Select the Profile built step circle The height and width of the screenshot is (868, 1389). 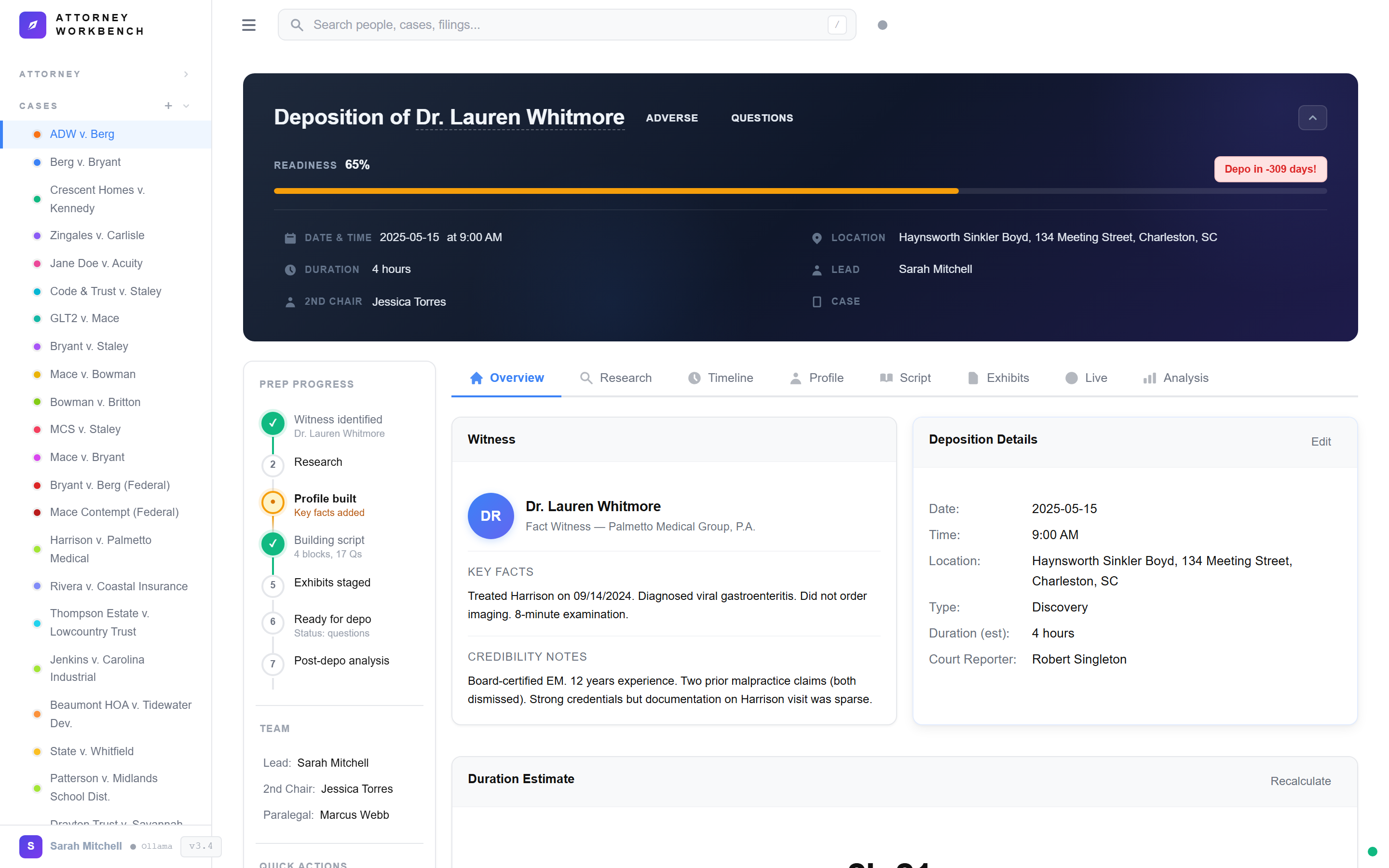pyautogui.click(x=272, y=502)
